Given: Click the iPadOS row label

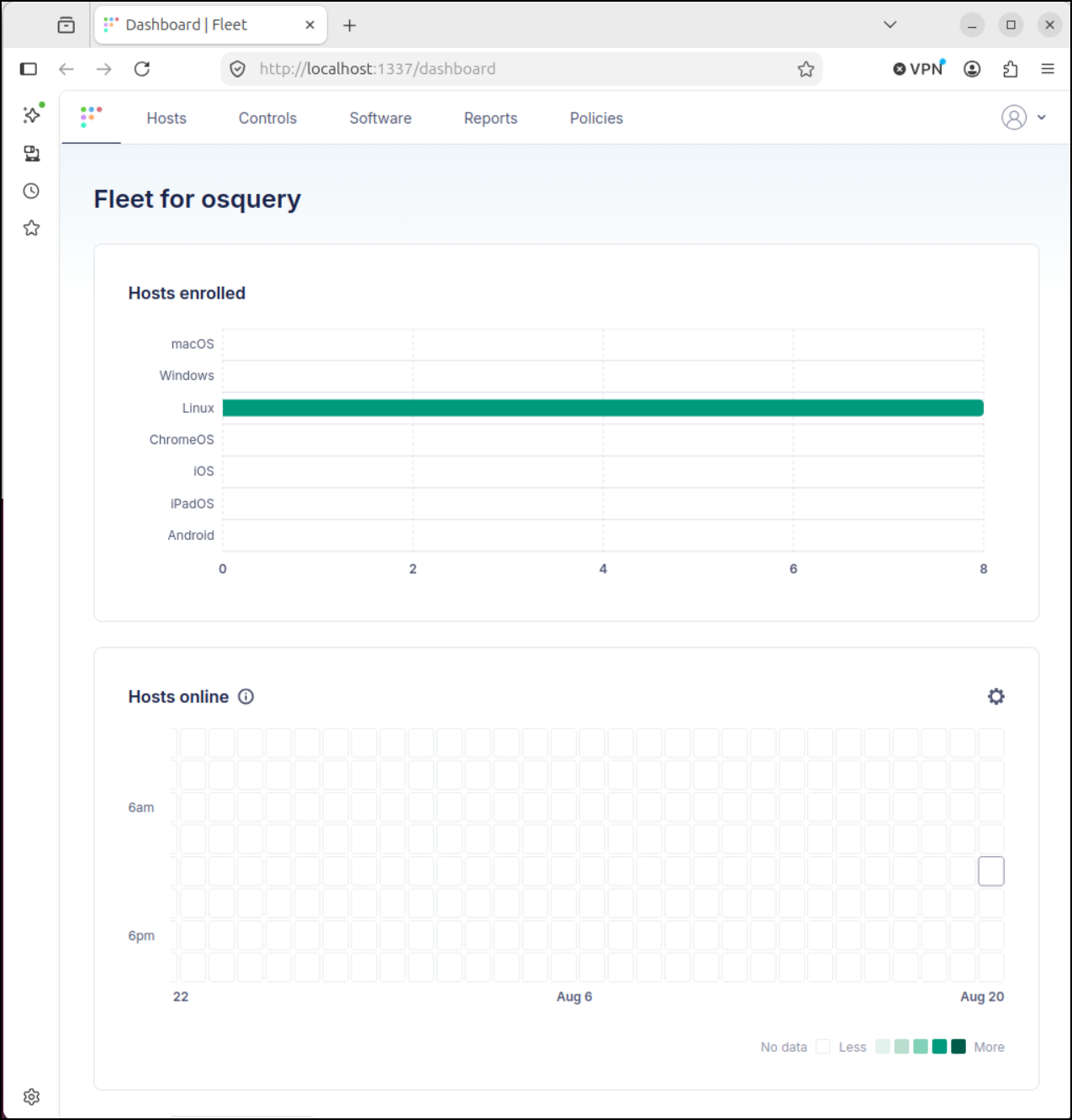Looking at the screenshot, I should pyautogui.click(x=192, y=504).
